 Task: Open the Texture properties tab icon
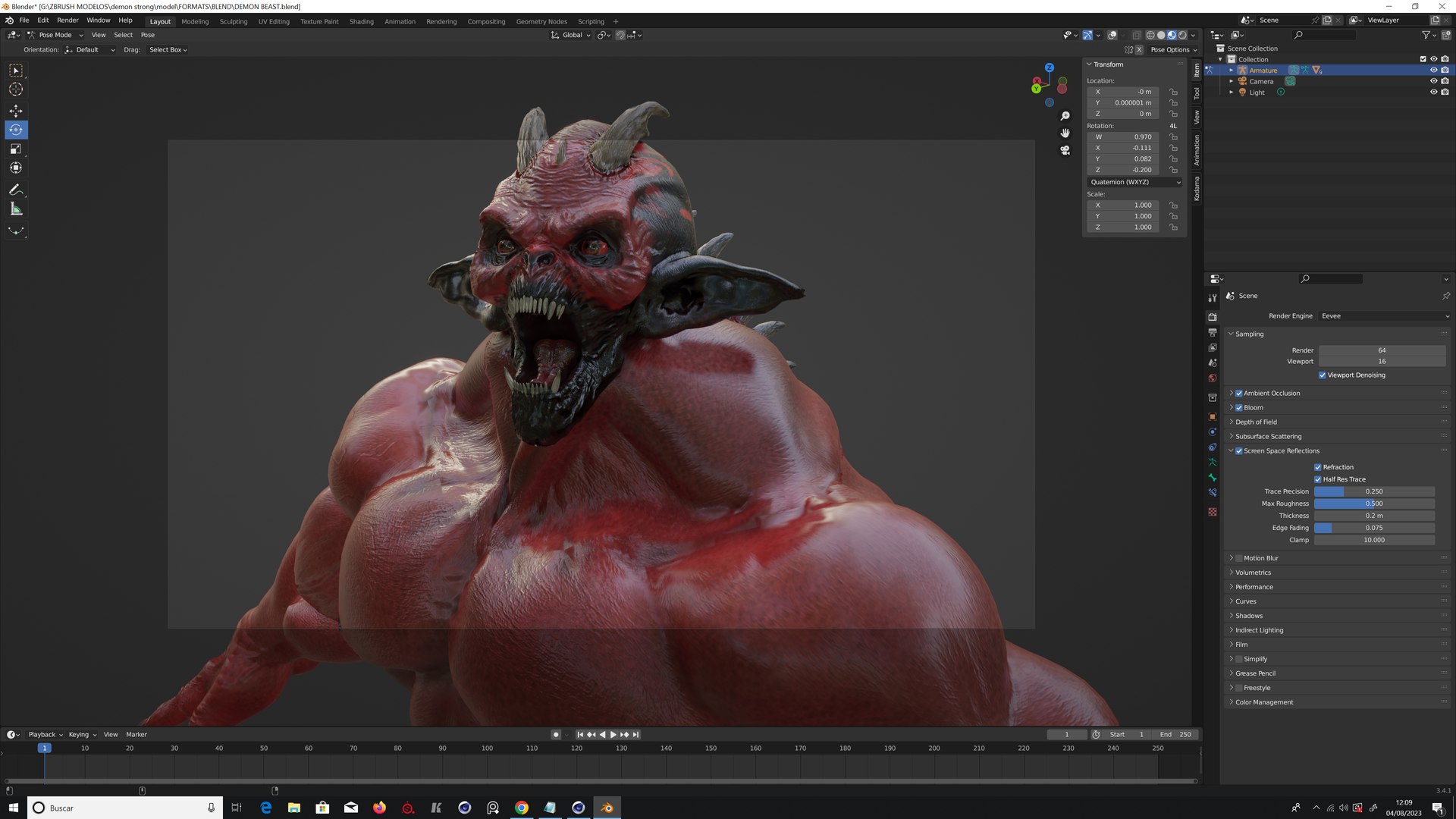[1213, 512]
